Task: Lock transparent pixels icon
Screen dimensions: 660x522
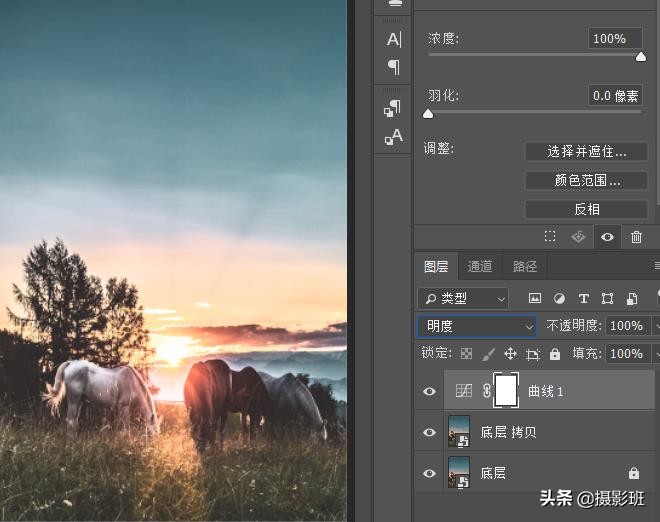Action: pyautogui.click(x=466, y=354)
